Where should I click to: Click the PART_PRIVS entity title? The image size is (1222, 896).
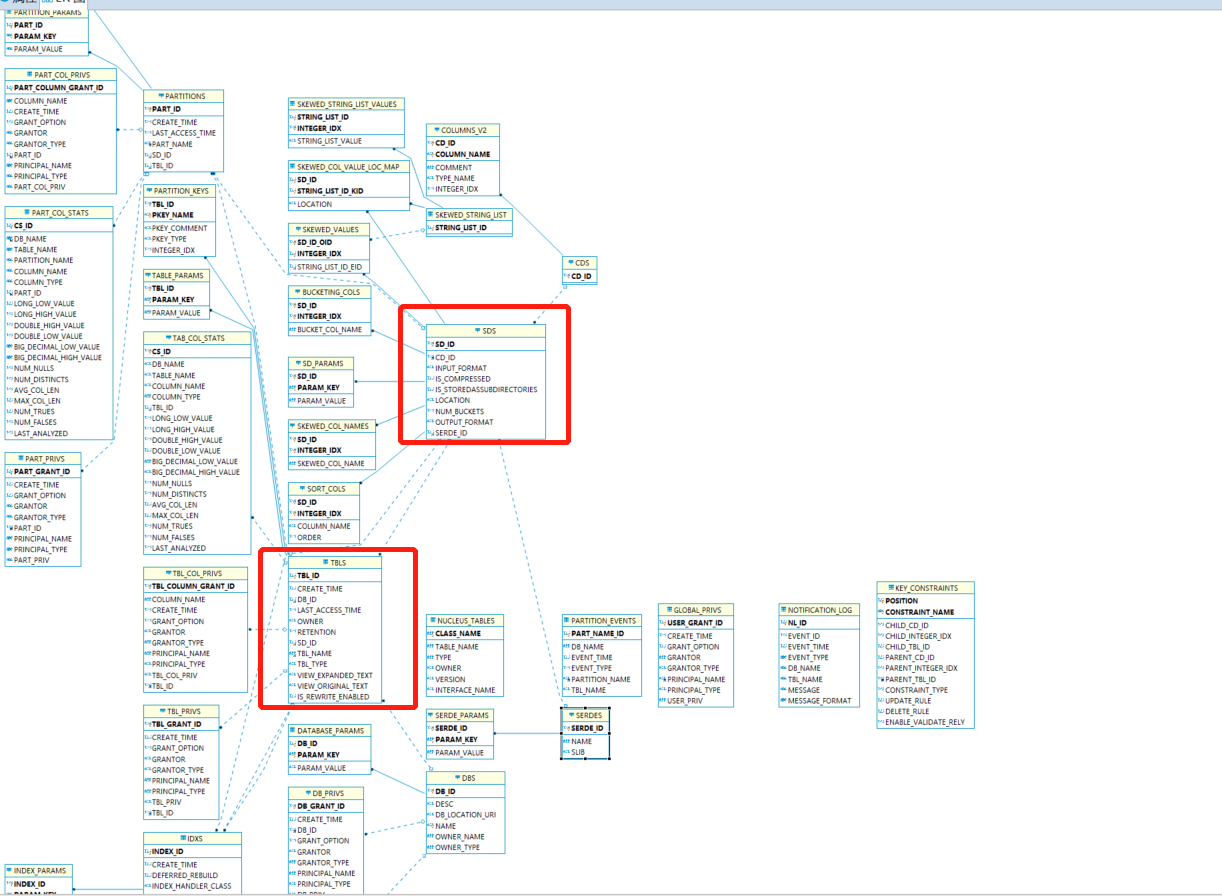coord(43,459)
